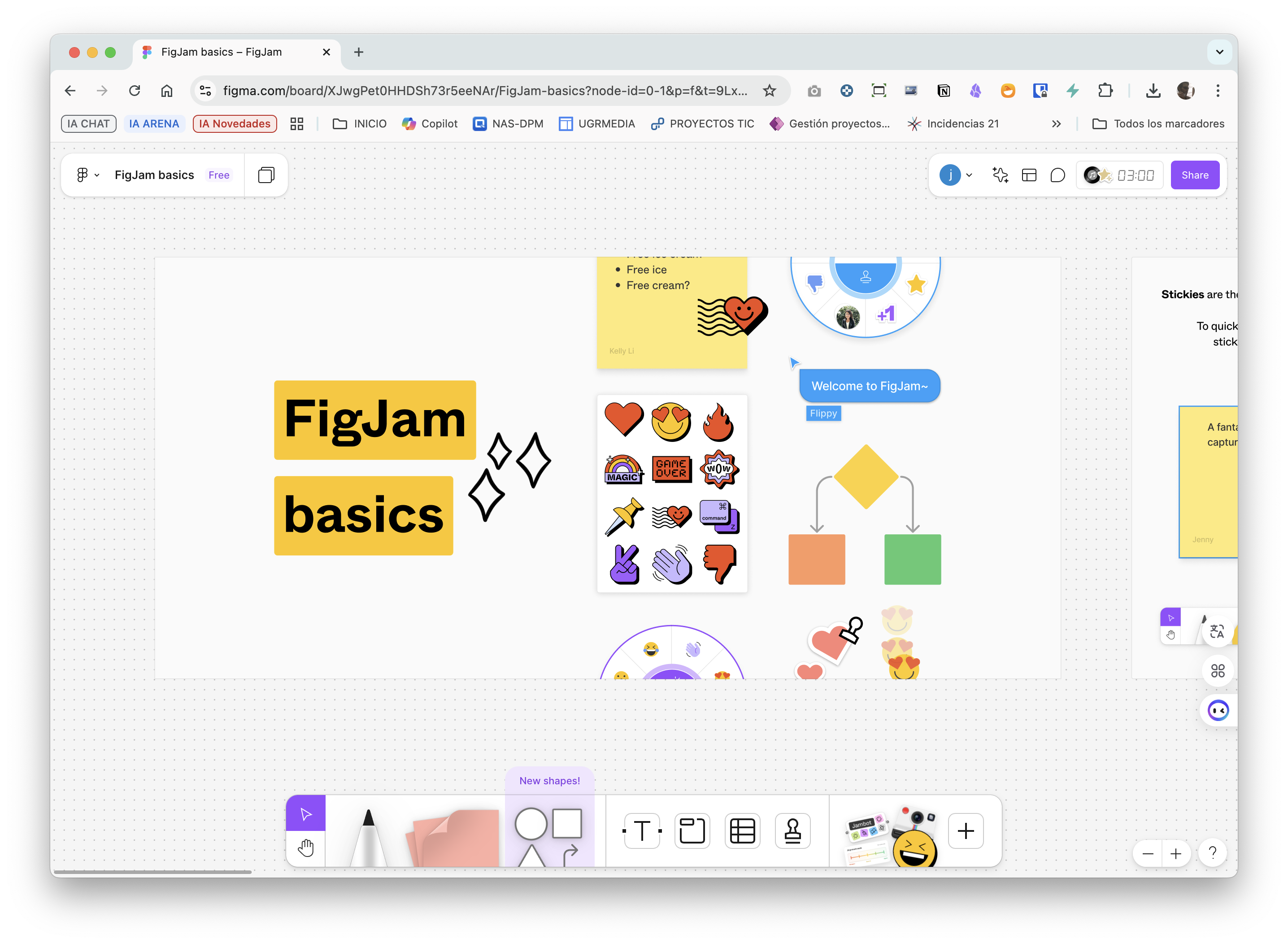Select the Move cursor tool

pyautogui.click(x=305, y=813)
